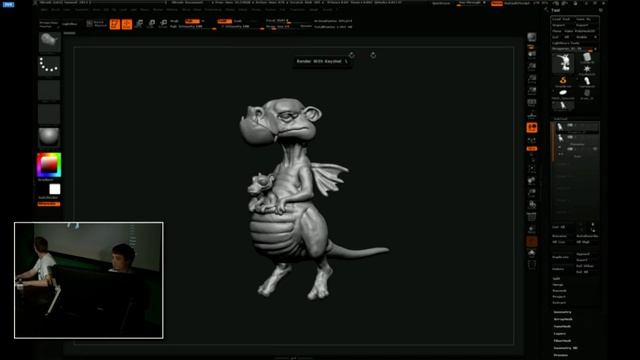Expand the Geometry sub-palette

(562, 312)
